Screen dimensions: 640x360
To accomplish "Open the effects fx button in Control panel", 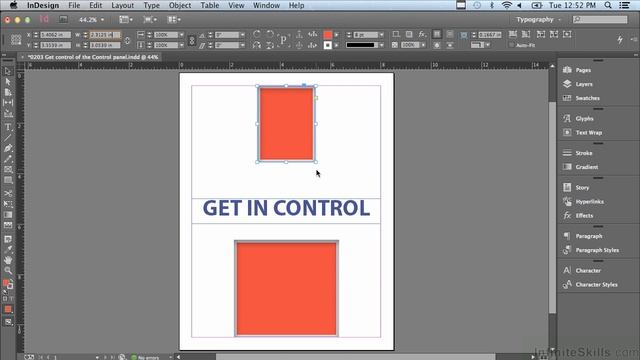I will (x=422, y=34).
